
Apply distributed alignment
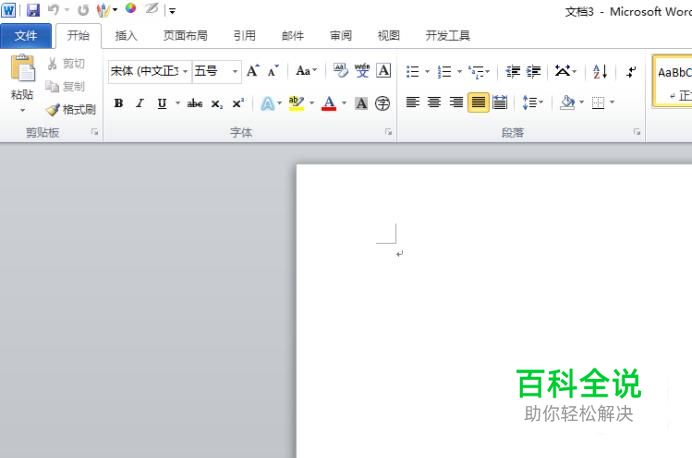(500, 103)
